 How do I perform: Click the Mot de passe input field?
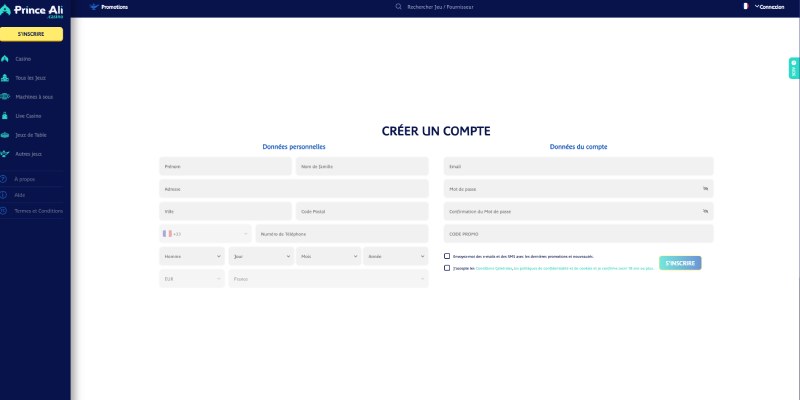[579, 189]
